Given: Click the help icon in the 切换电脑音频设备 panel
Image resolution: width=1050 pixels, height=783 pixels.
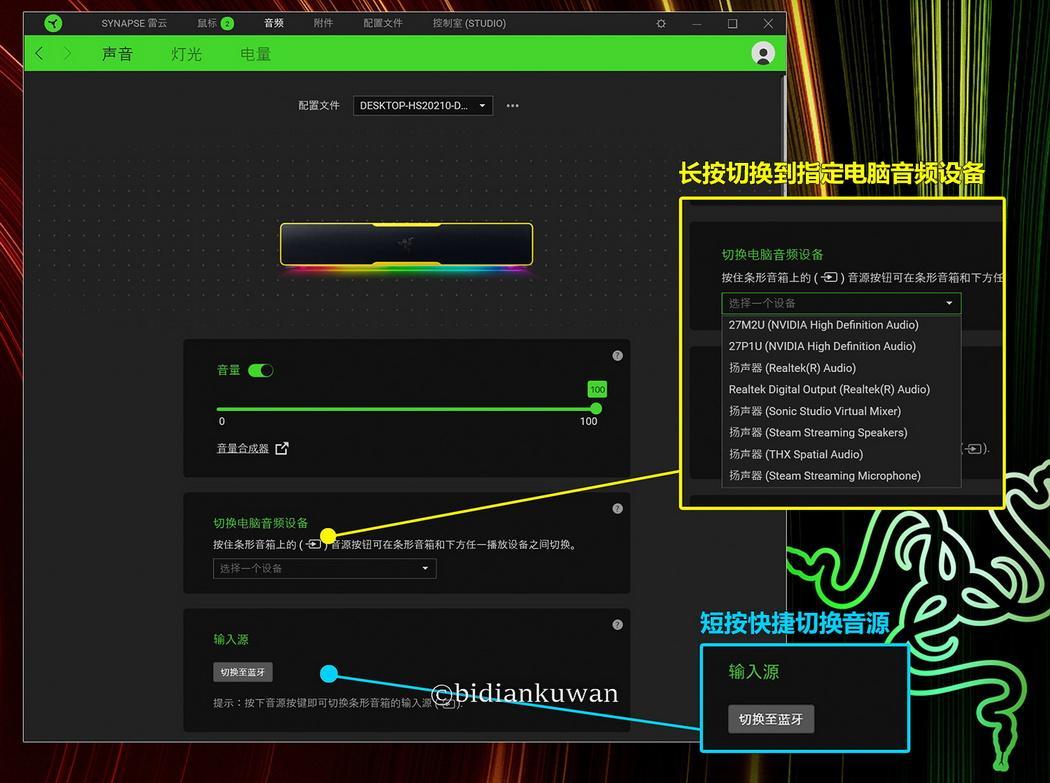Looking at the screenshot, I should pos(617,508).
